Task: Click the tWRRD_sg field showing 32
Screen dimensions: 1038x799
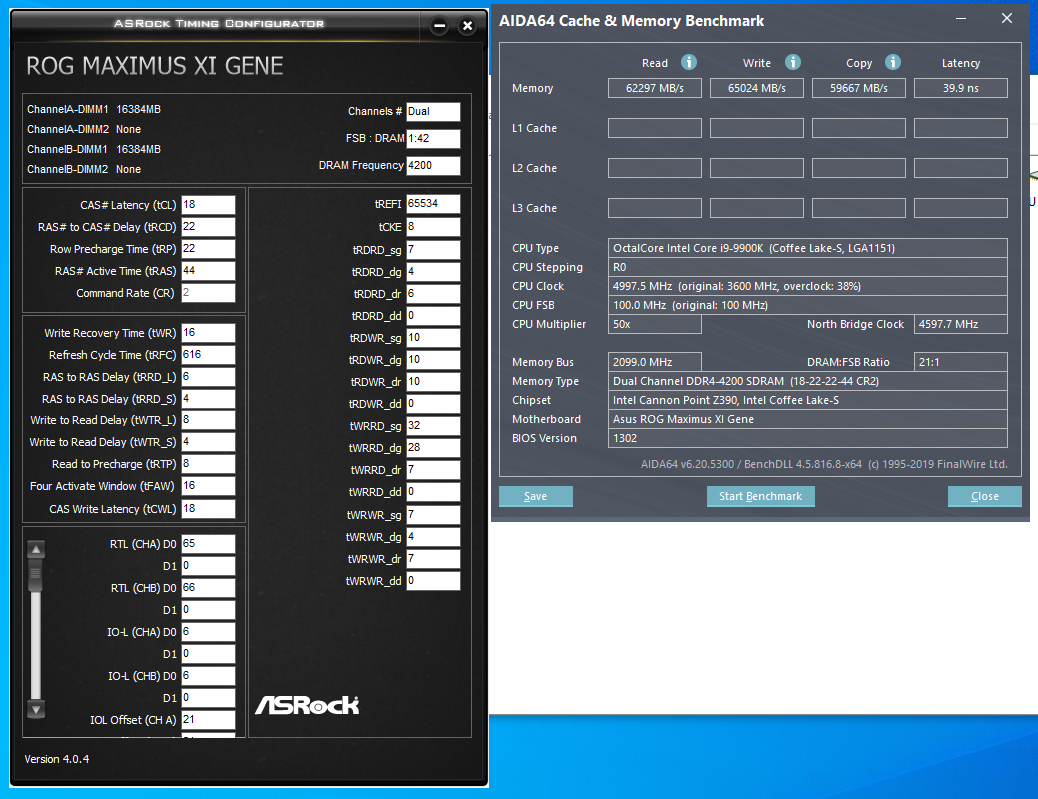Action: pyautogui.click(x=433, y=426)
